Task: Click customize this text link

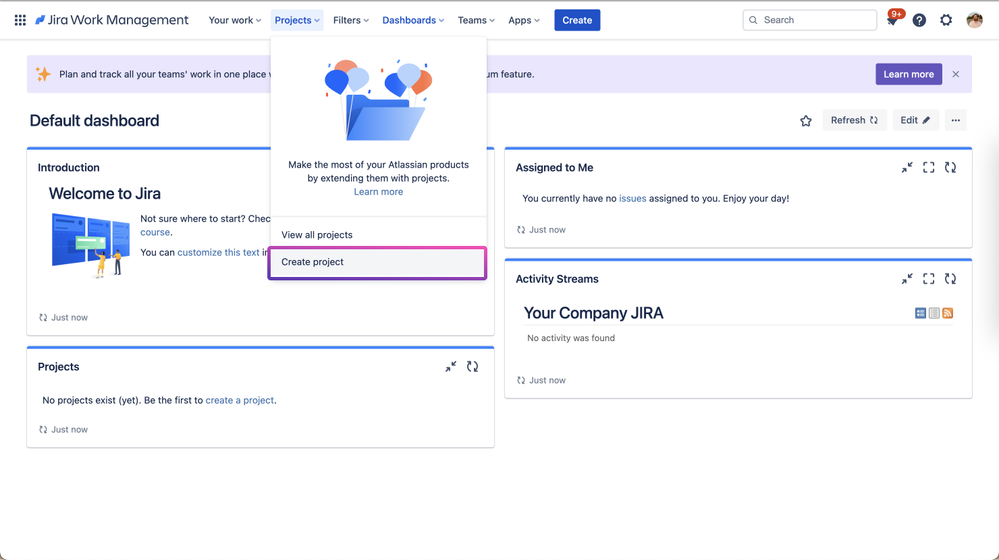Action: (x=218, y=253)
